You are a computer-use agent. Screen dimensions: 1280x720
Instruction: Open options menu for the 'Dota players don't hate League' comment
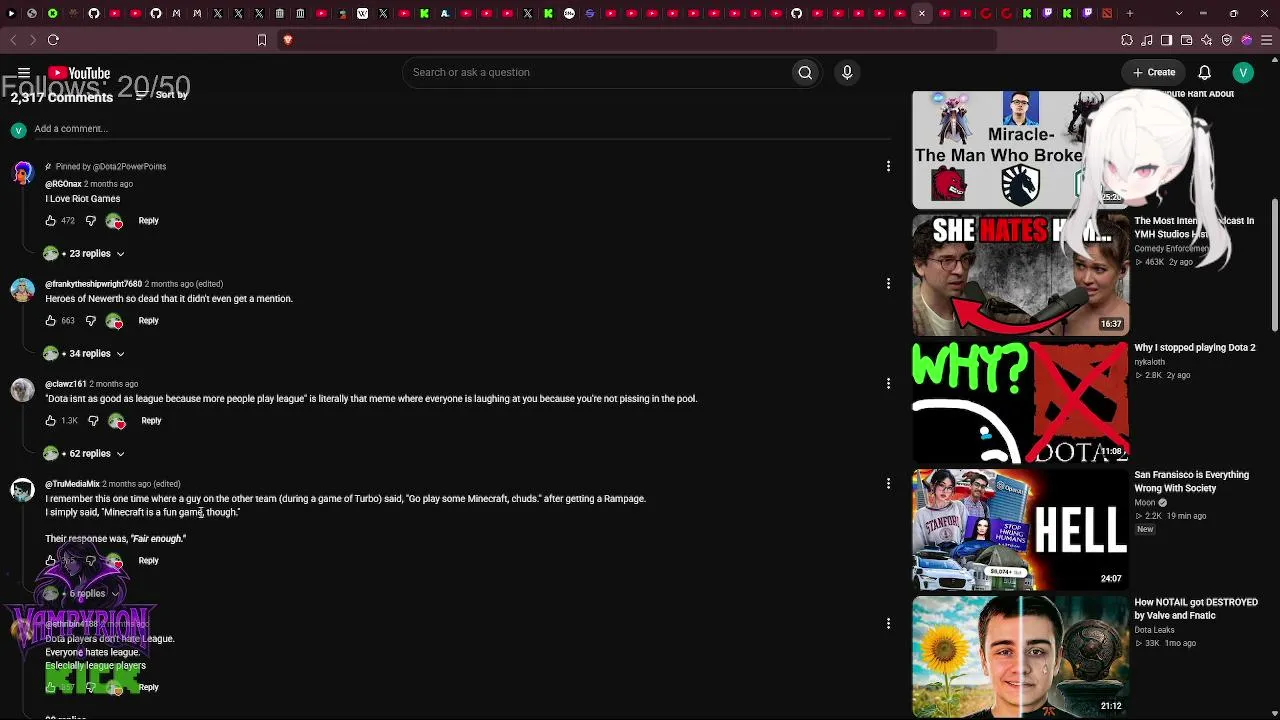pyautogui.click(x=888, y=624)
